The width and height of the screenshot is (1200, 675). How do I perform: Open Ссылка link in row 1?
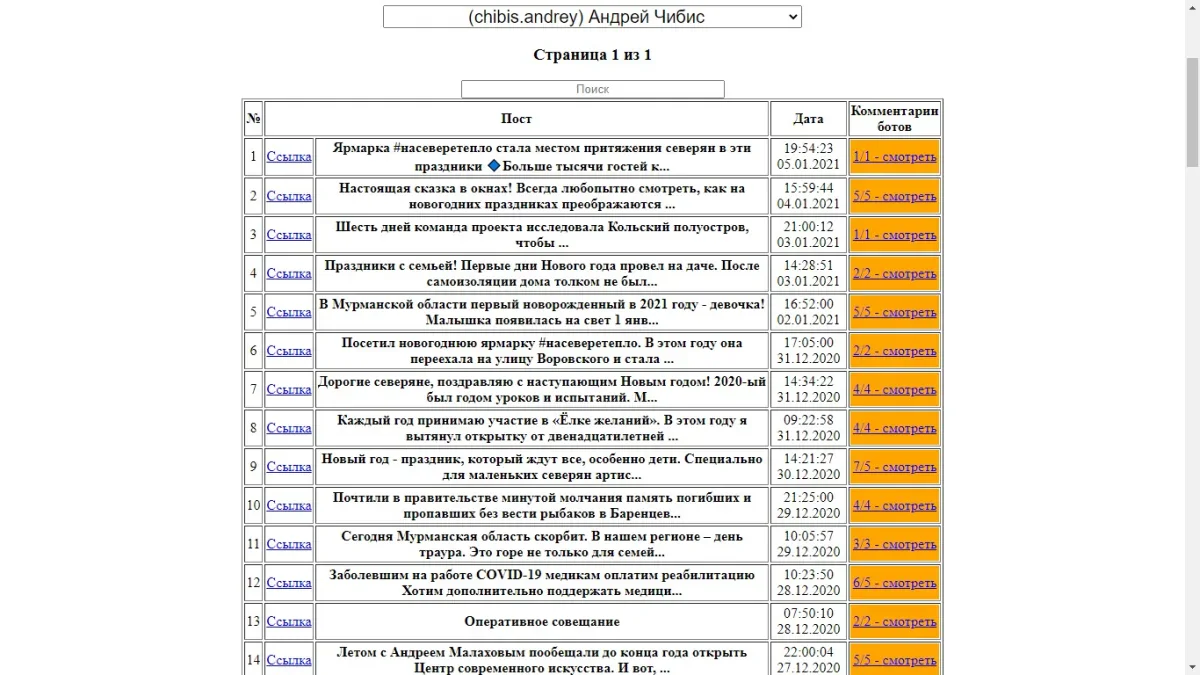coord(289,157)
